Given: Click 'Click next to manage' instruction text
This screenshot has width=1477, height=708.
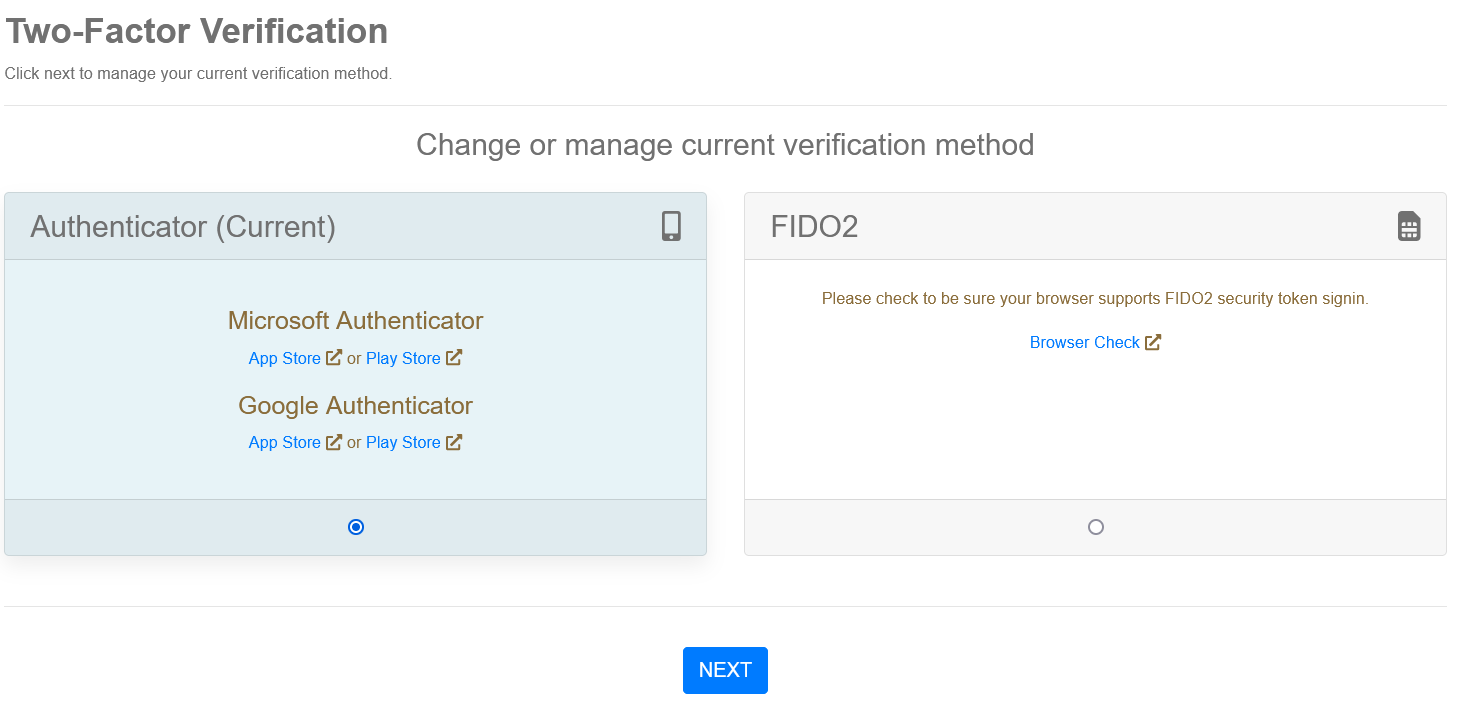Looking at the screenshot, I should [198, 74].
